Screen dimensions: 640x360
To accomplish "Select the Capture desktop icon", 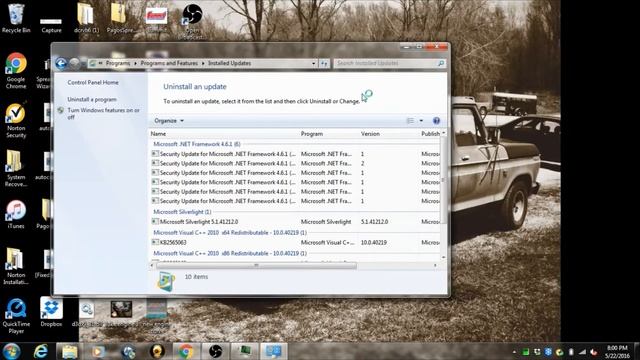I will tap(51, 24).
